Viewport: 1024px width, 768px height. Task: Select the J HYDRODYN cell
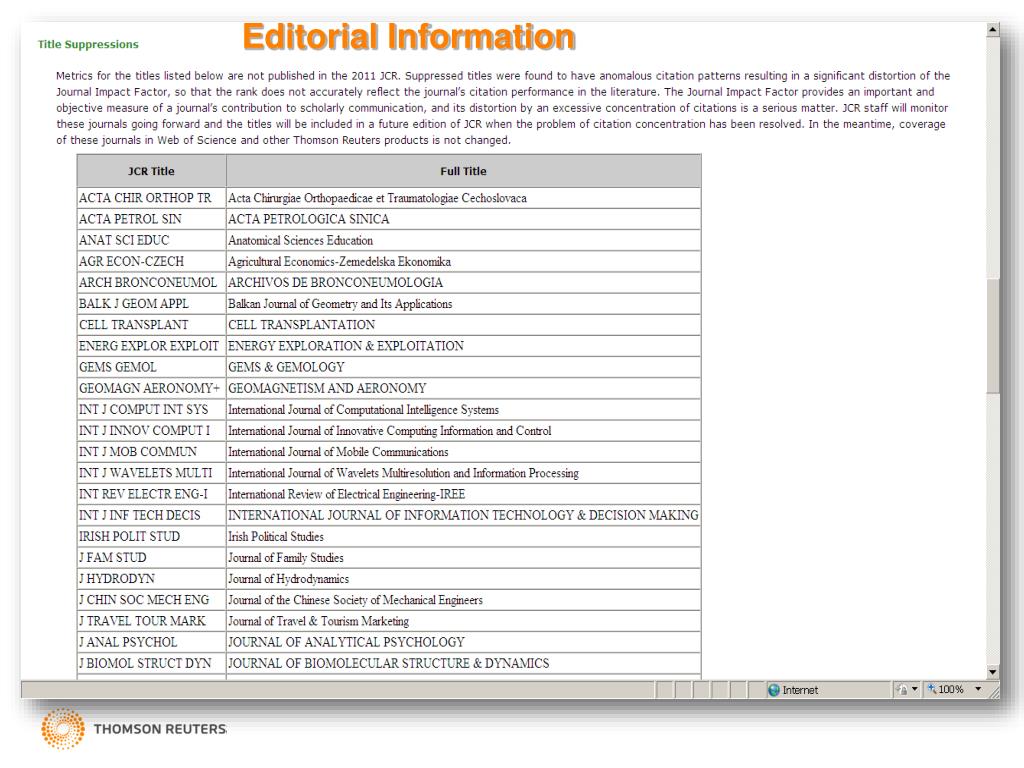click(x=152, y=579)
